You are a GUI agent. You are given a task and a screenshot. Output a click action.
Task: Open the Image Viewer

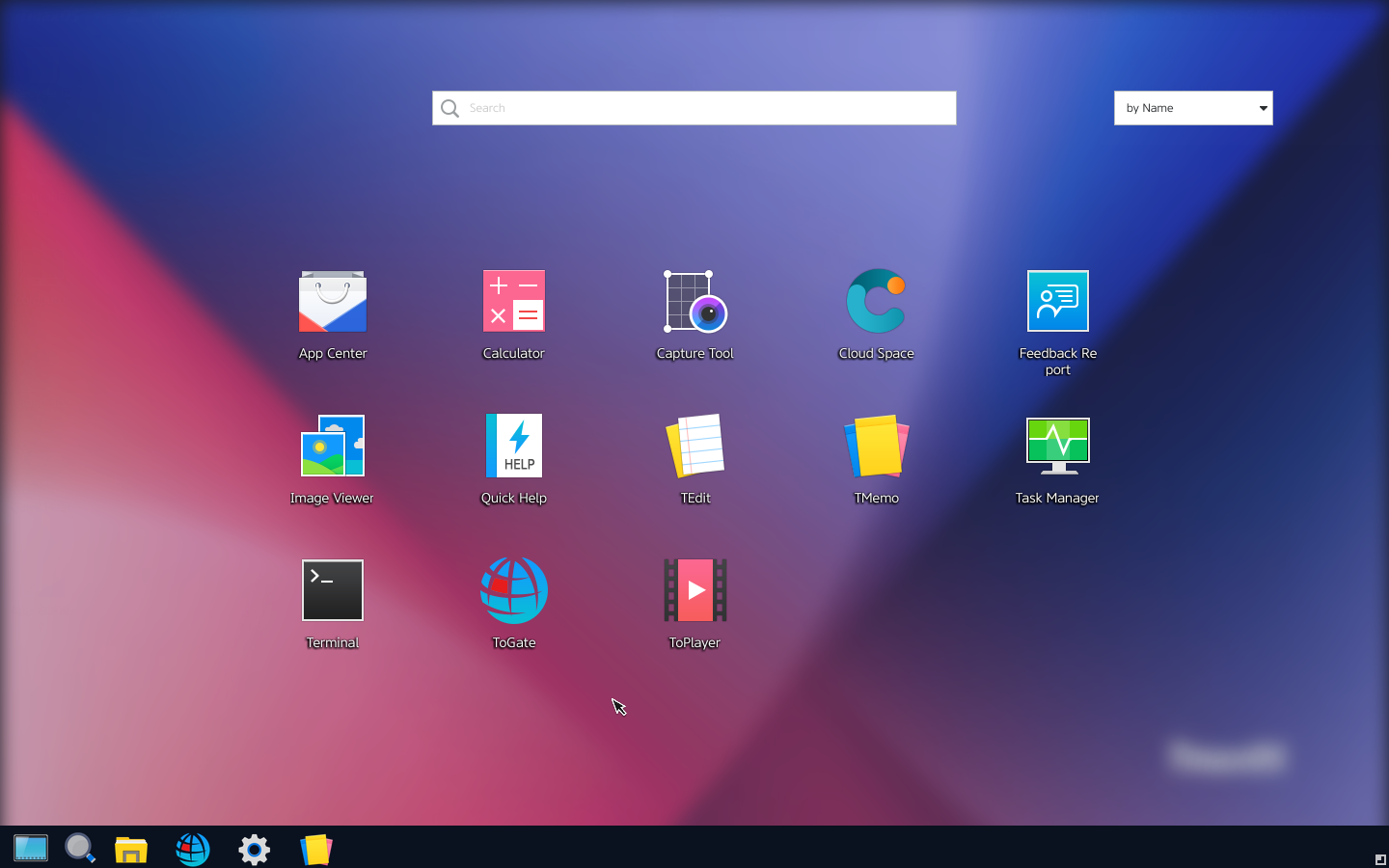[332, 446]
